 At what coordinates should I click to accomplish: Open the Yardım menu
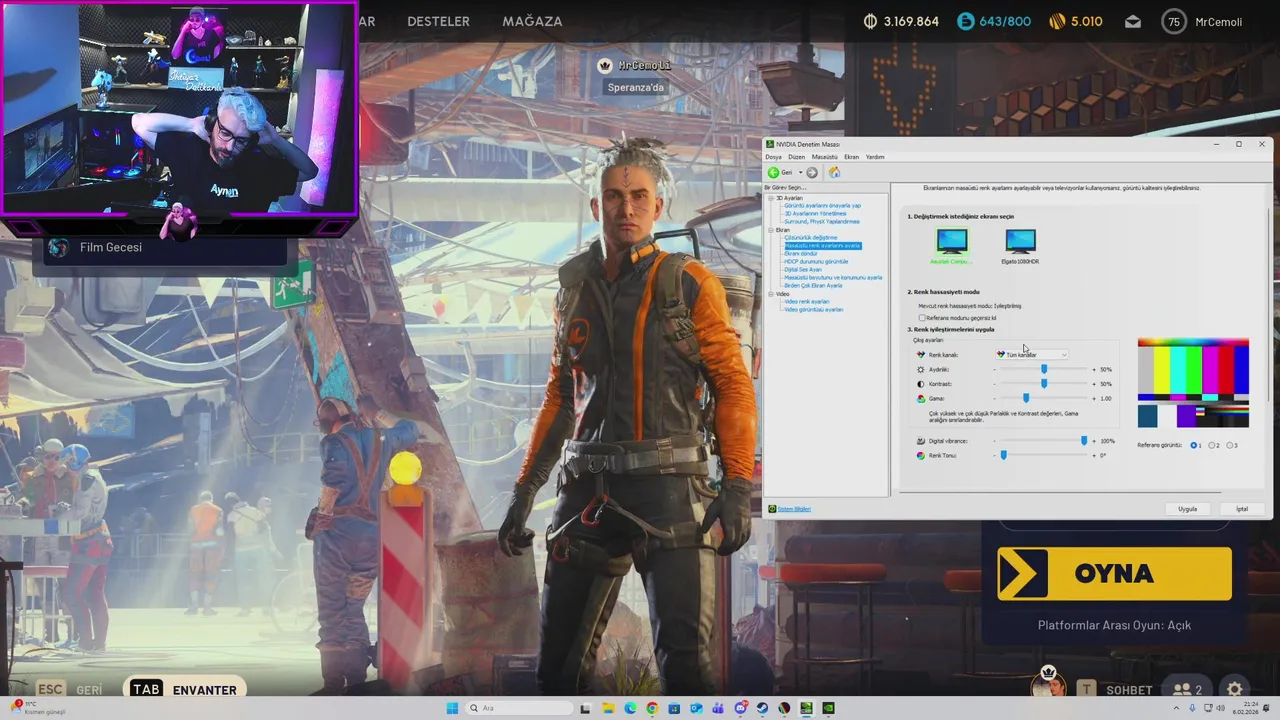(x=875, y=157)
